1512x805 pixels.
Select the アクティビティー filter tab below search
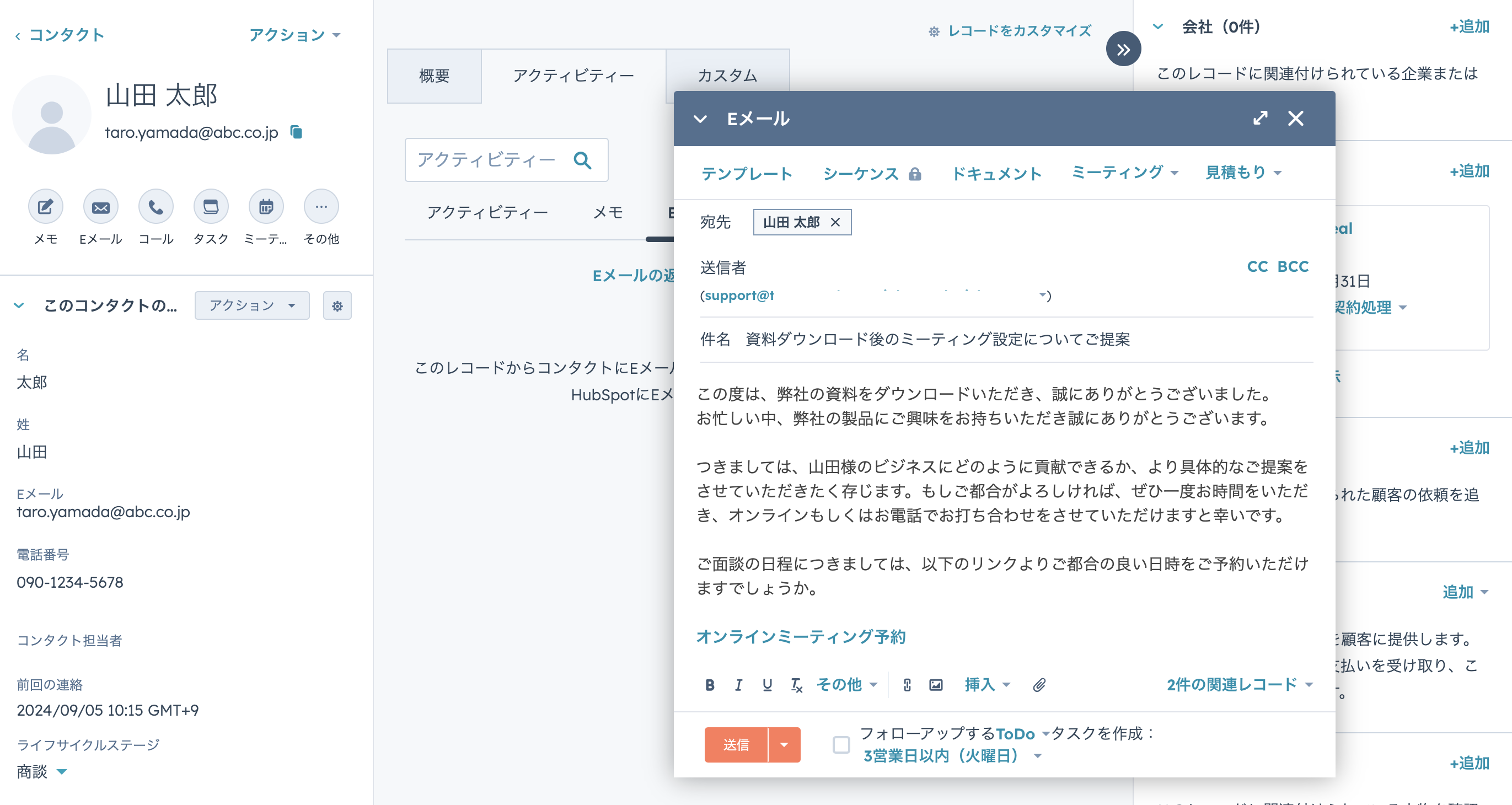(487, 212)
